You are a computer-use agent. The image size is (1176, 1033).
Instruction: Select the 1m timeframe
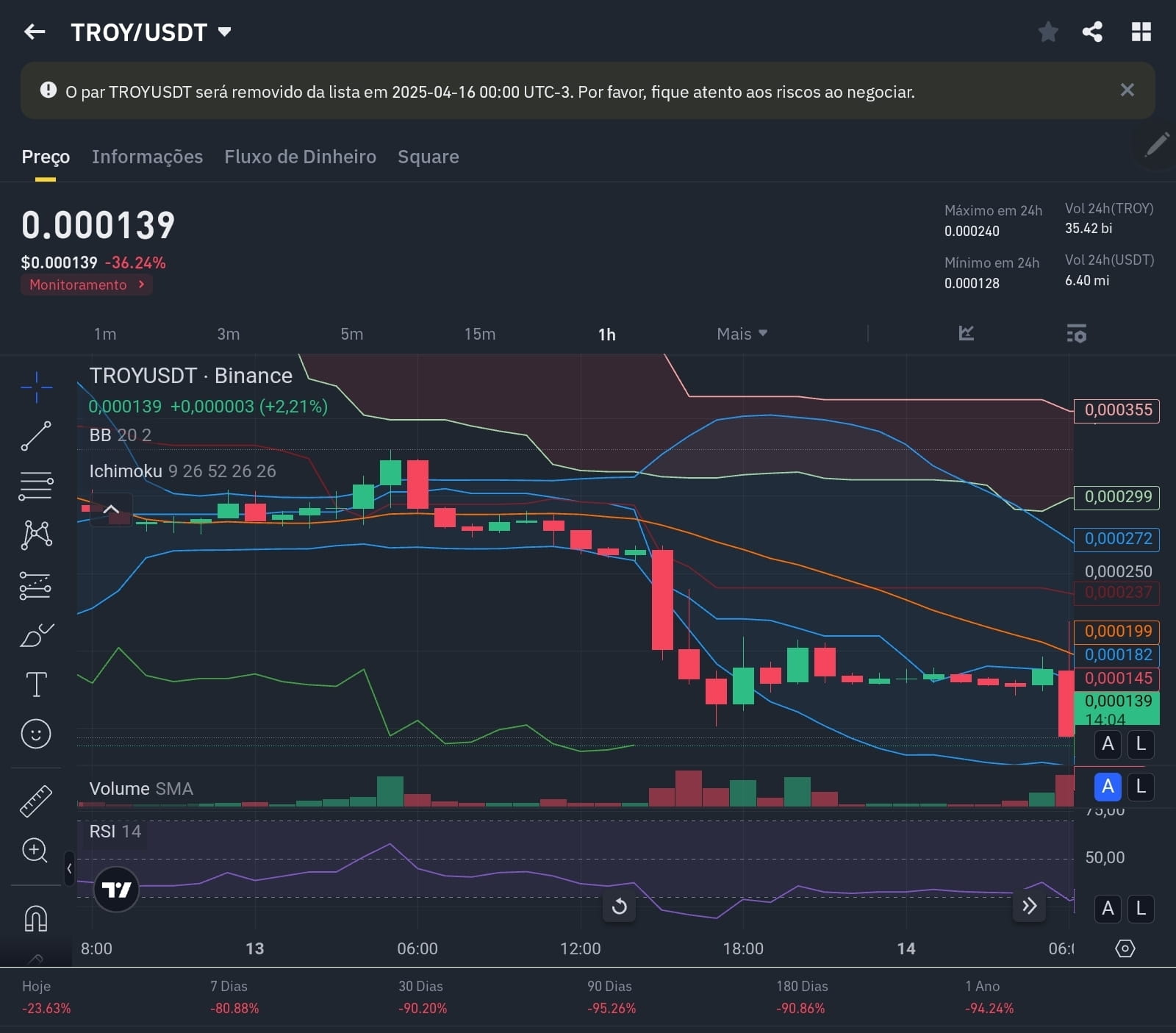[105, 334]
